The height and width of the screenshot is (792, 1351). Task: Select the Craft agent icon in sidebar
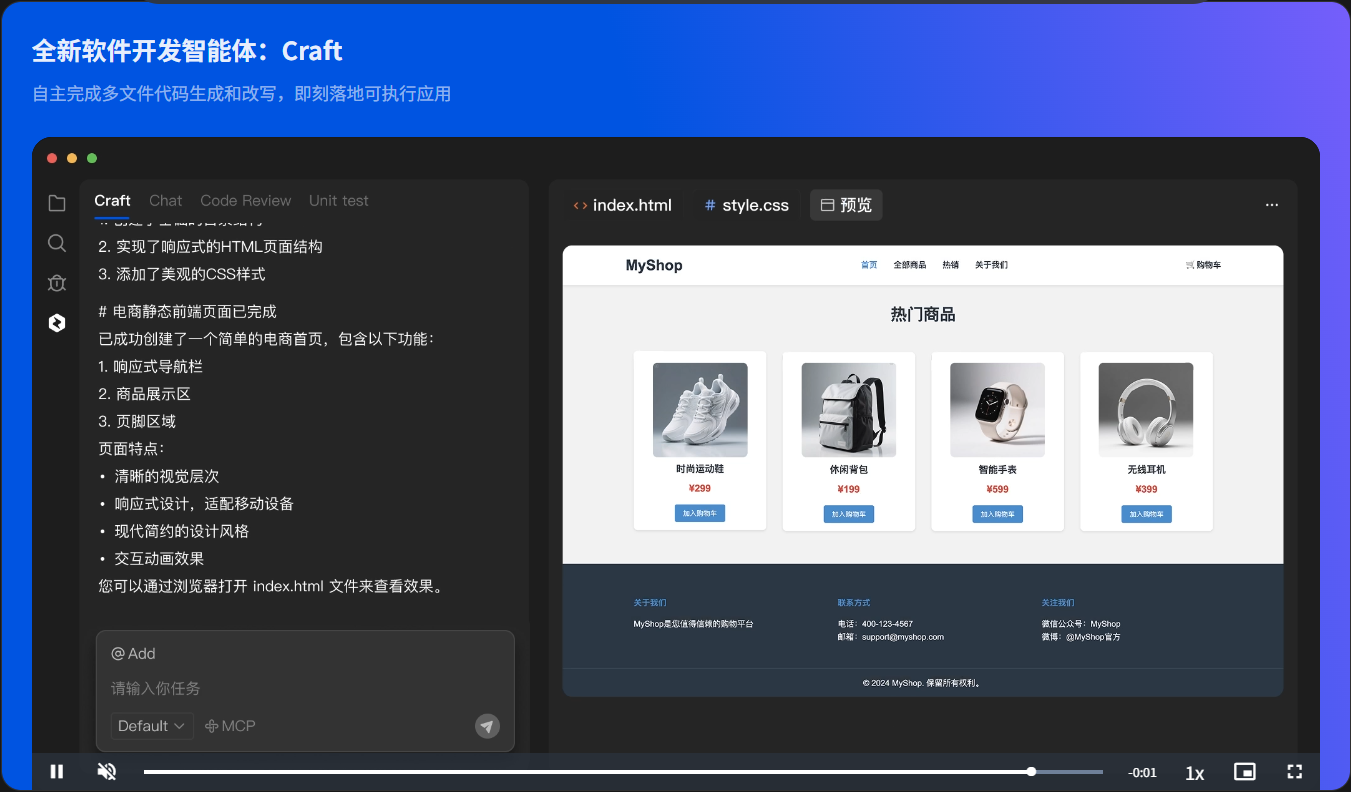pyautogui.click(x=56, y=322)
